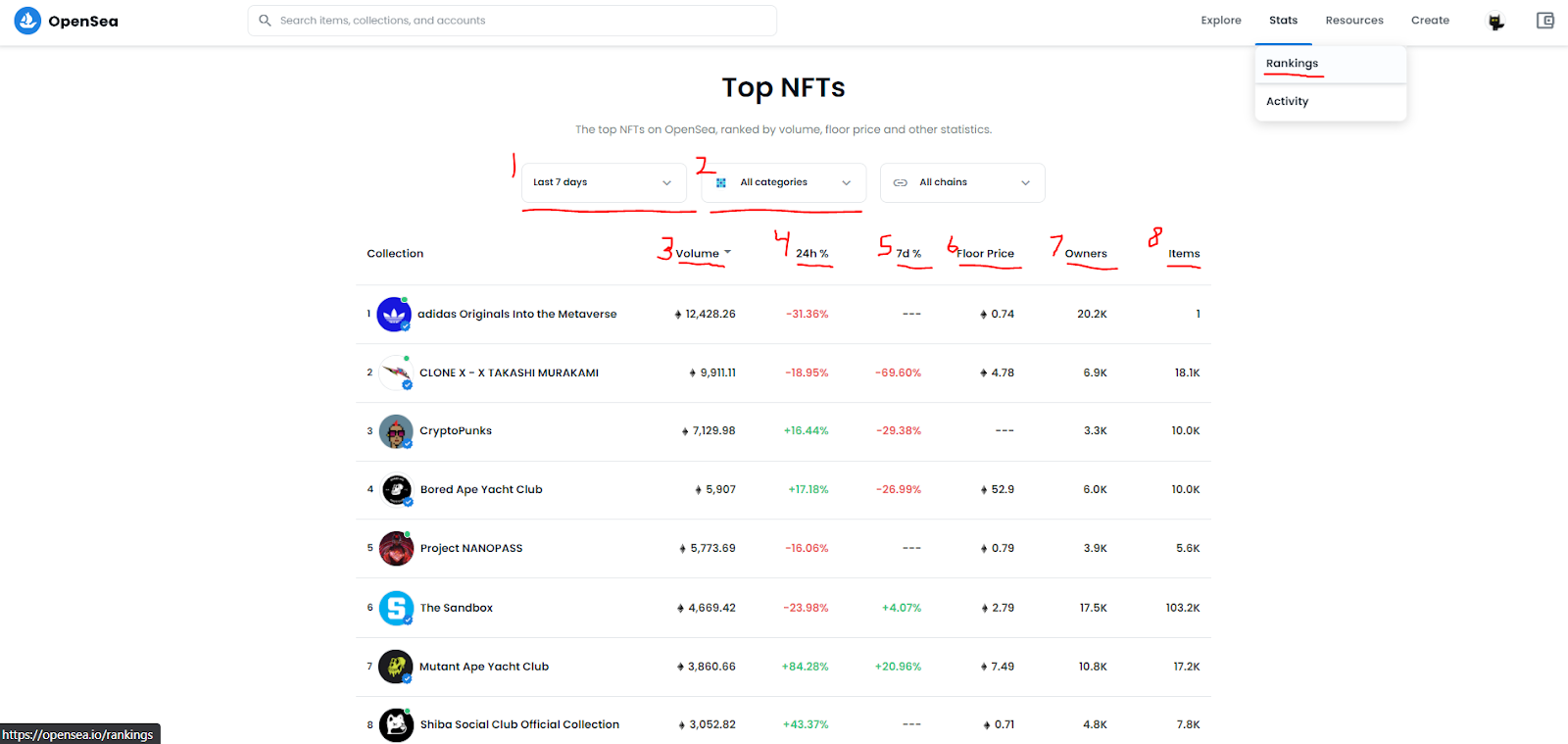Click the adidas Originals collection avatar

click(394, 315)
